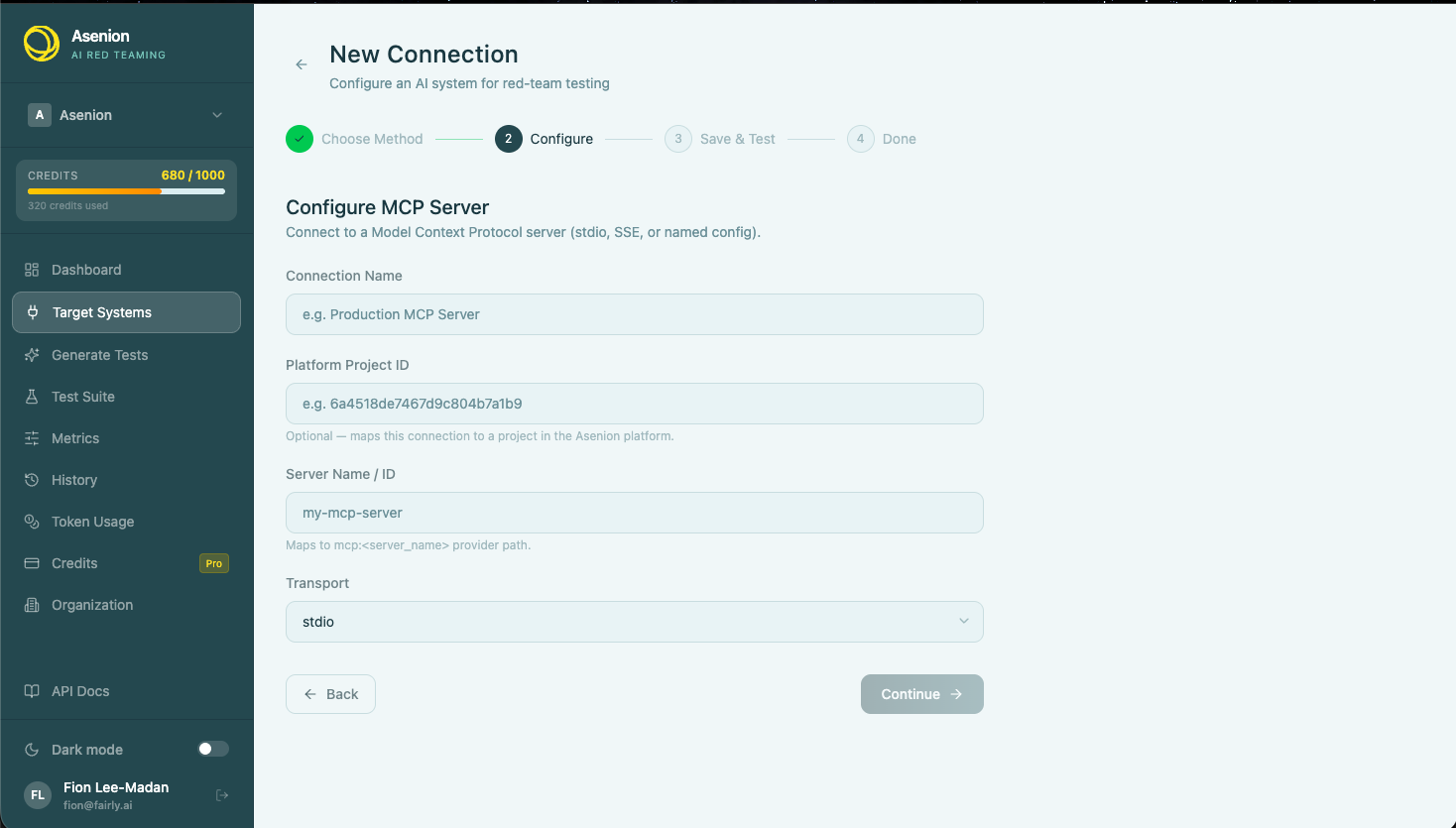Expand the Asenion workspace chevron
Image resolution: width=1456 pixels, height=828 pixels.
(217, 115)
